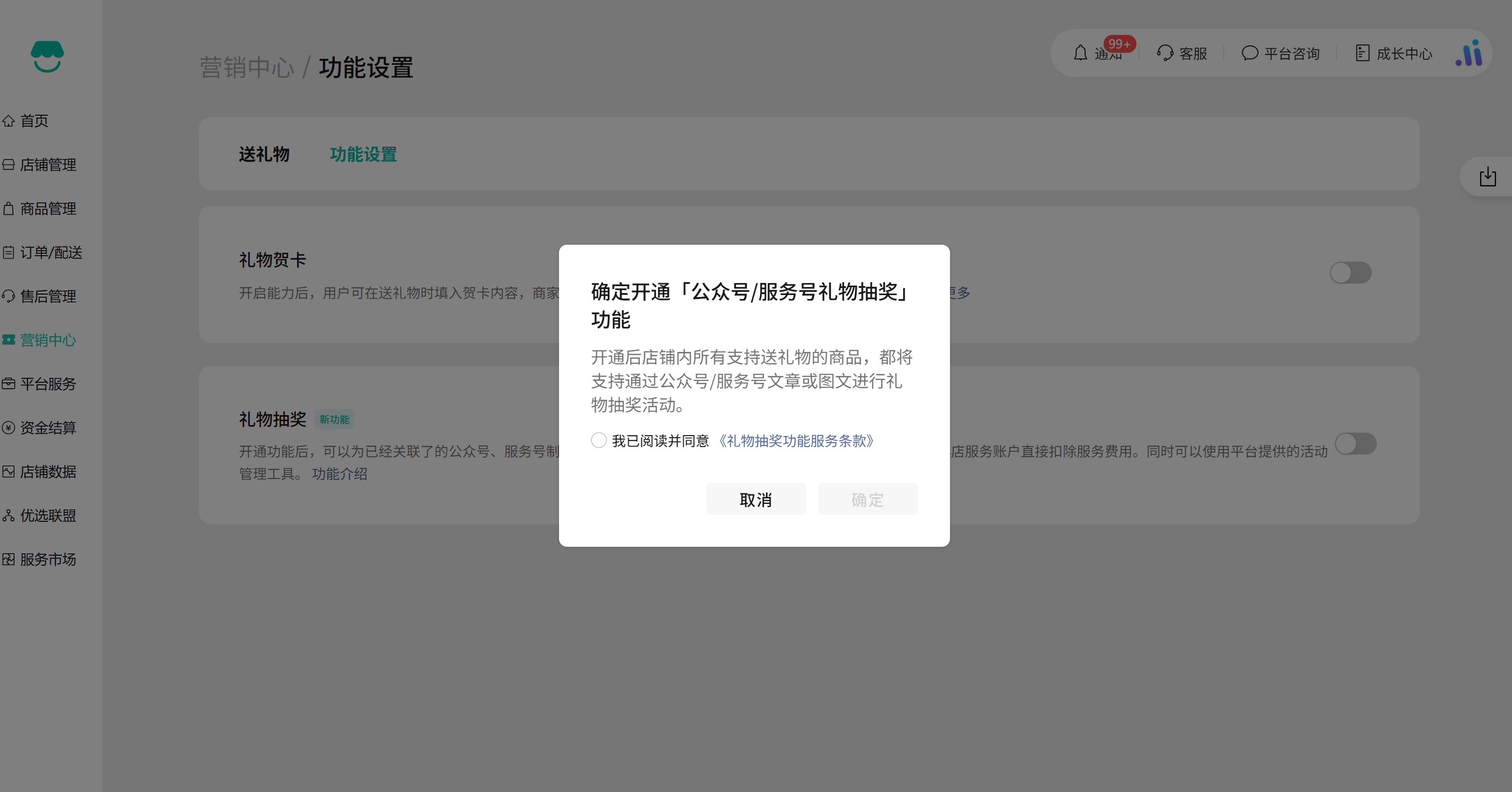Screen dimensions: 1512x792
Task: Click the 首页 home icon in sidebar
Action: pyautogui.click(x=8, y=121)
